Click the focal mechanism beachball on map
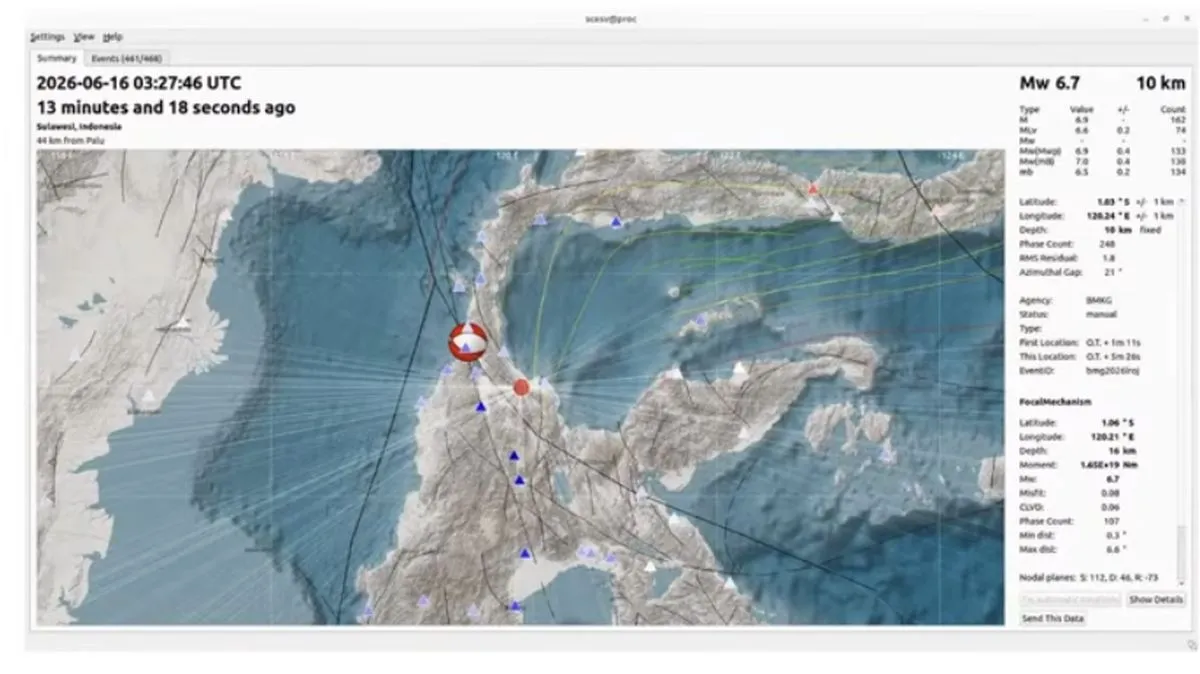 (468, 342)
